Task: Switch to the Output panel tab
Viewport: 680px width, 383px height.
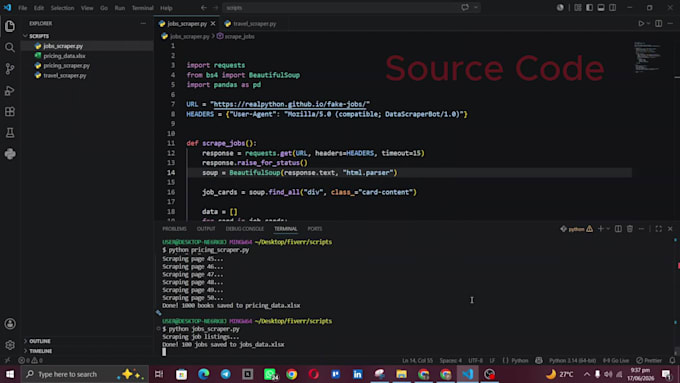Action: [x=206, y=229]
